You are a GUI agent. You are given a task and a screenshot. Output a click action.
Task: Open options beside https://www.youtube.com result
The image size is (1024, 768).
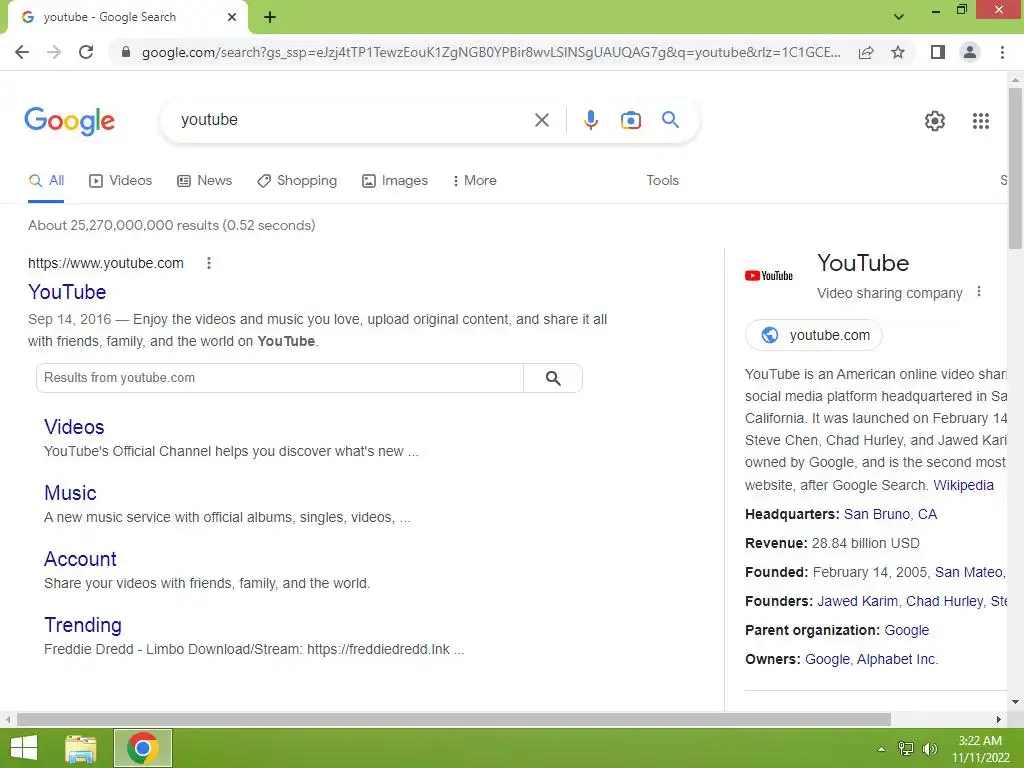(x=209, y=263)
